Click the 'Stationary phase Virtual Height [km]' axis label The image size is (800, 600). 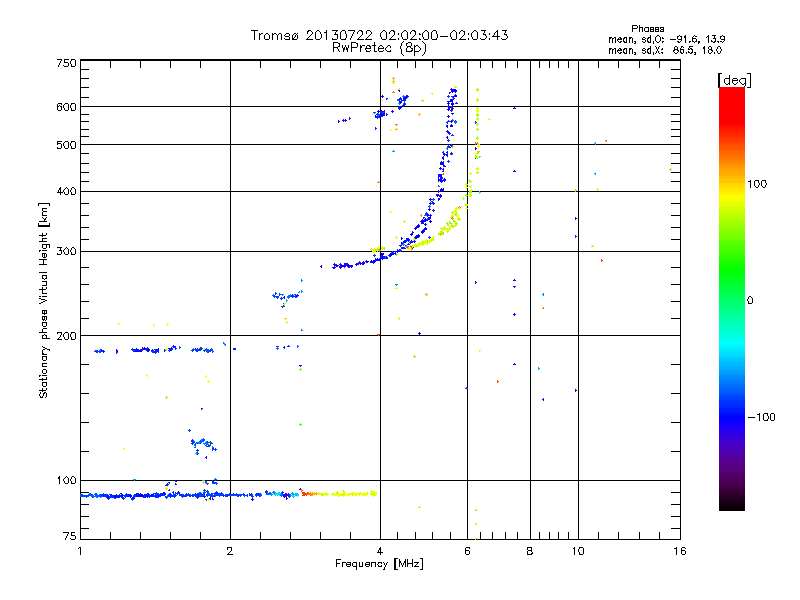[44, 300]
